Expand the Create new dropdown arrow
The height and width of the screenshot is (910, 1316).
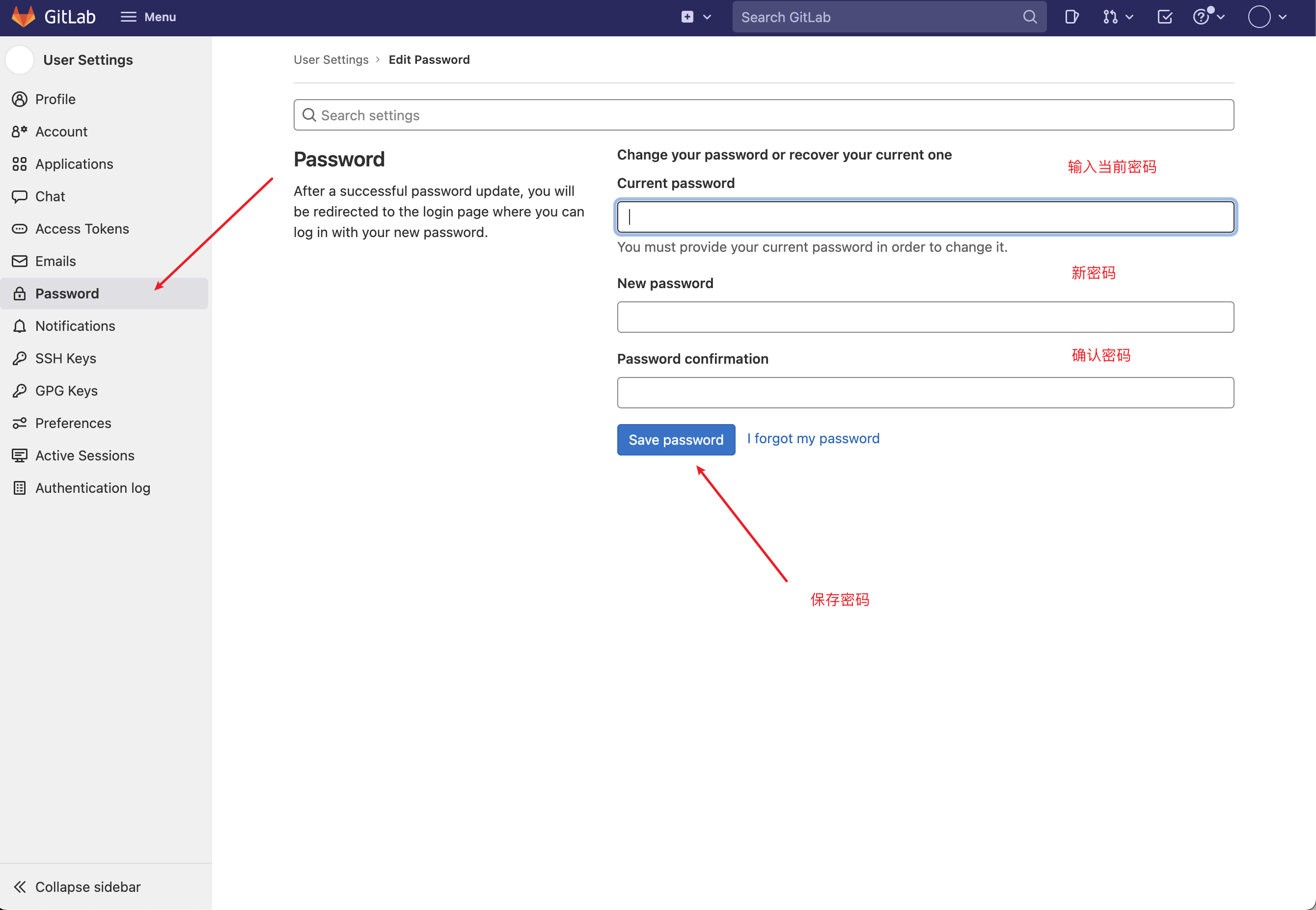tap(707, 18)
